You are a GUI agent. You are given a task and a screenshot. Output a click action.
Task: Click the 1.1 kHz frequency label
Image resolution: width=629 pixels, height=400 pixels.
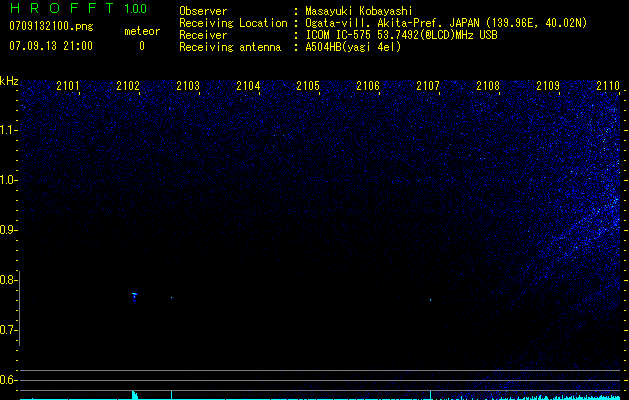coord(8,130)
